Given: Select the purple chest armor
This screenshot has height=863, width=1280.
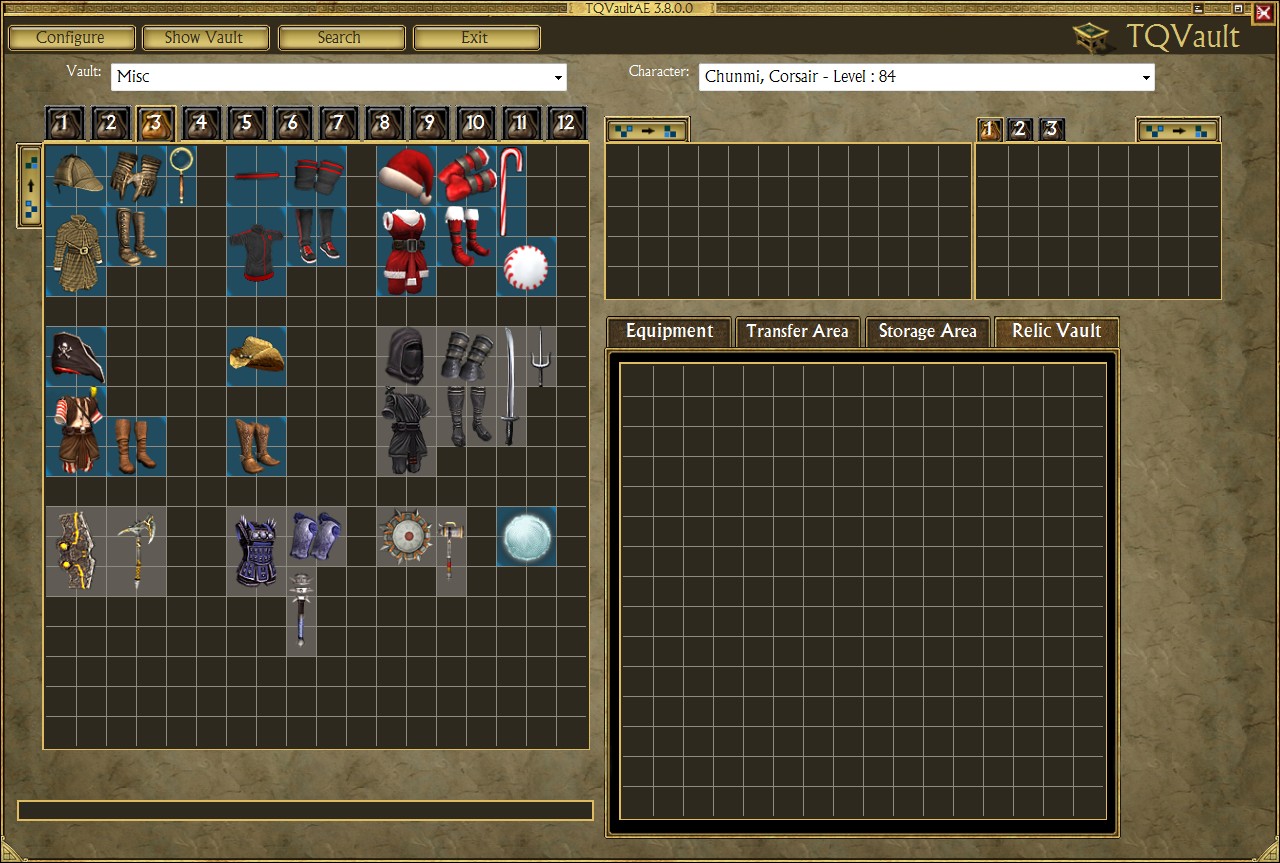Looking at the screenshot, I should pos(256,551).
